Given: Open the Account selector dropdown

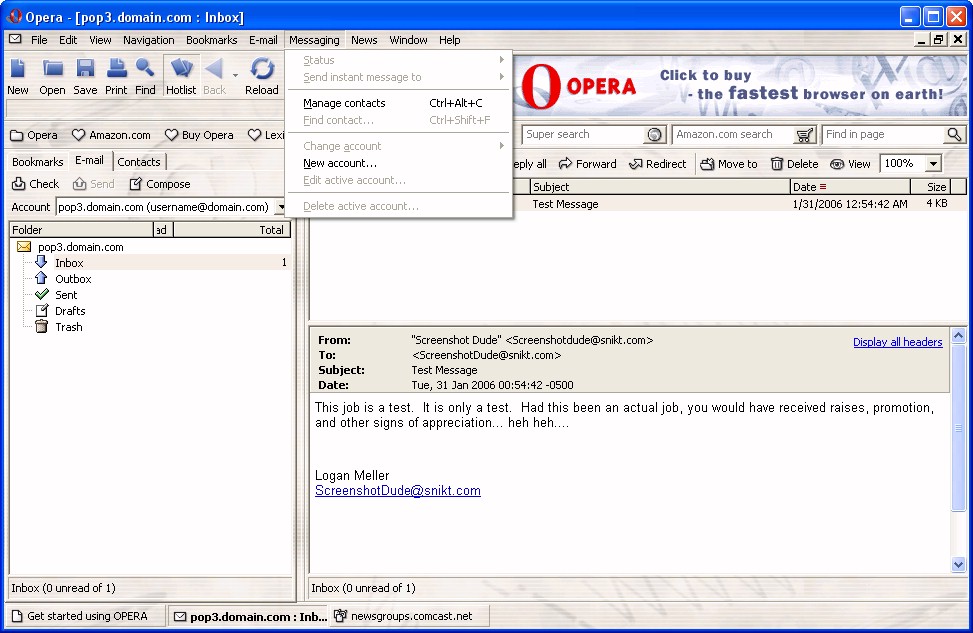Looking at the screenshot, I should coord(280,207).
